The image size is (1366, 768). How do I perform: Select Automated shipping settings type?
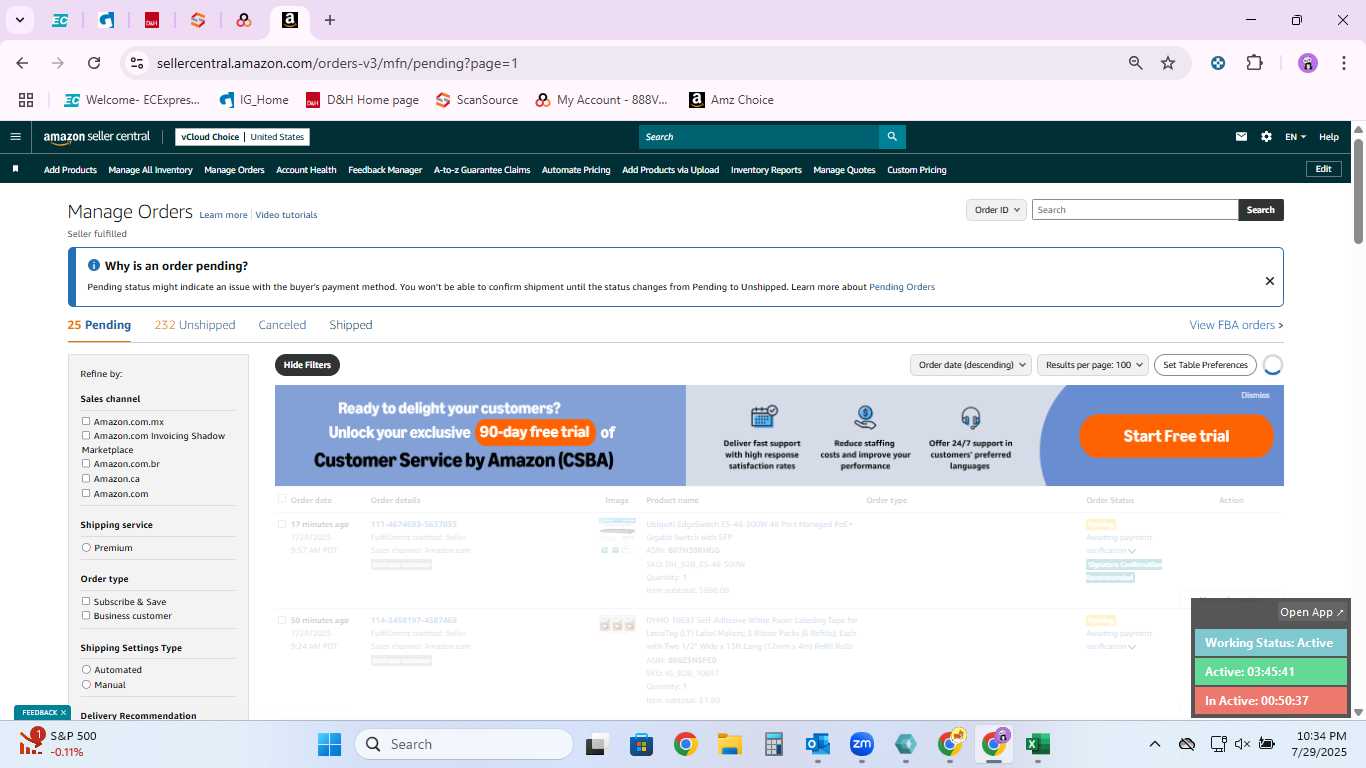(86, 670)
